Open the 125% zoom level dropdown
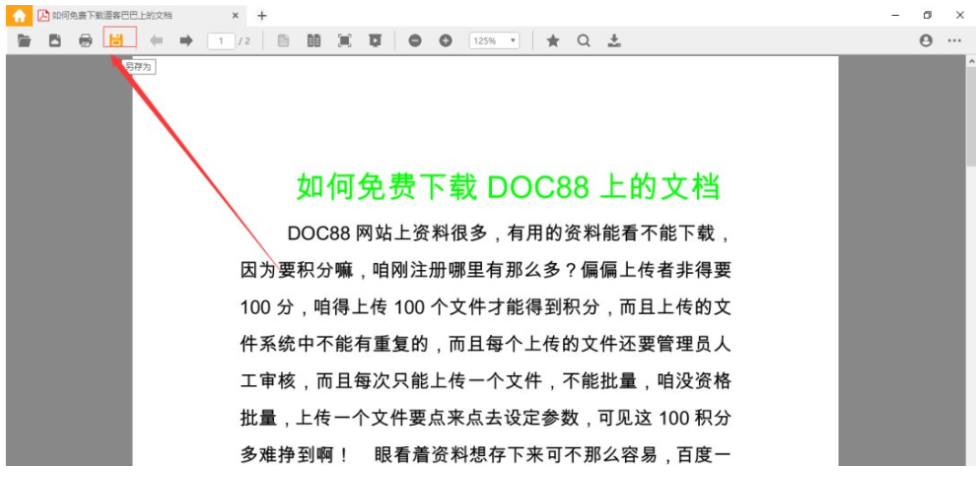This screenshot has height=477, width=976. coord(494,41)
